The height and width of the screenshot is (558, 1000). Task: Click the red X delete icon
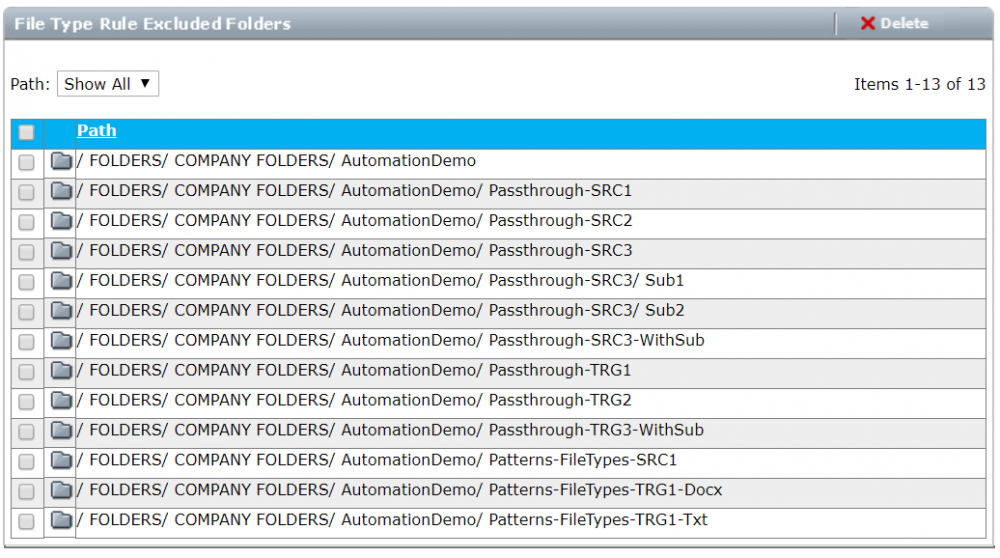[x=868, y=23]
